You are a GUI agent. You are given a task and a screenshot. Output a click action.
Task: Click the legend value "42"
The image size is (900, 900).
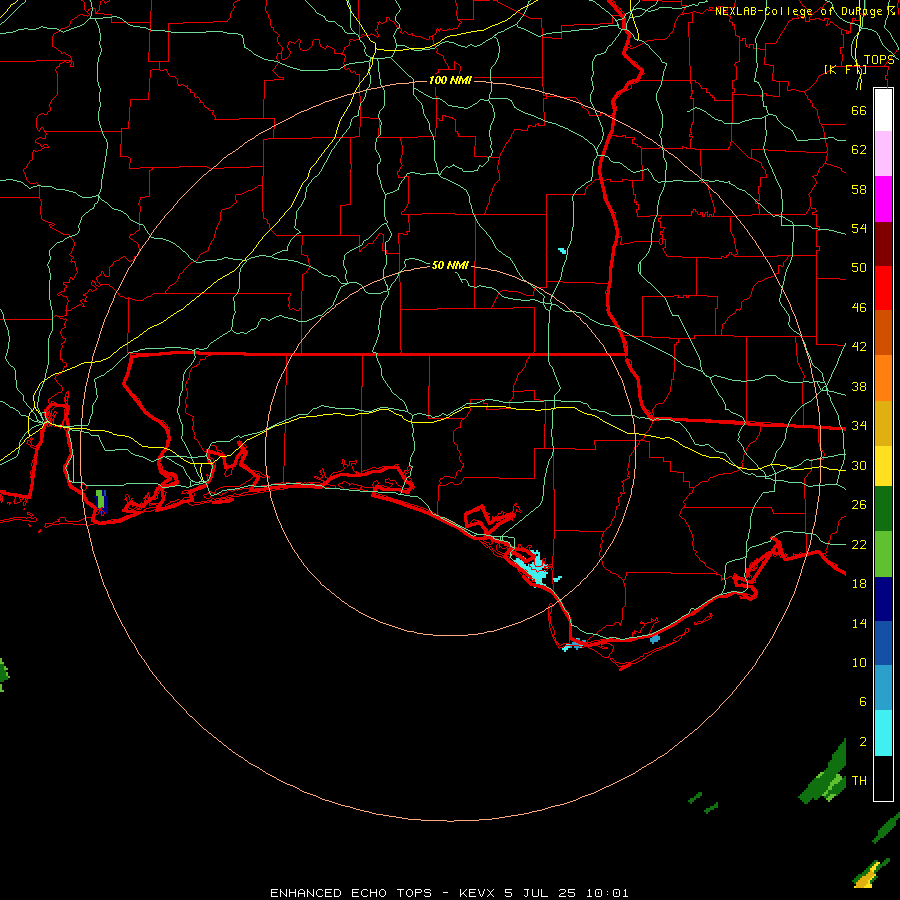click(859, 347)
